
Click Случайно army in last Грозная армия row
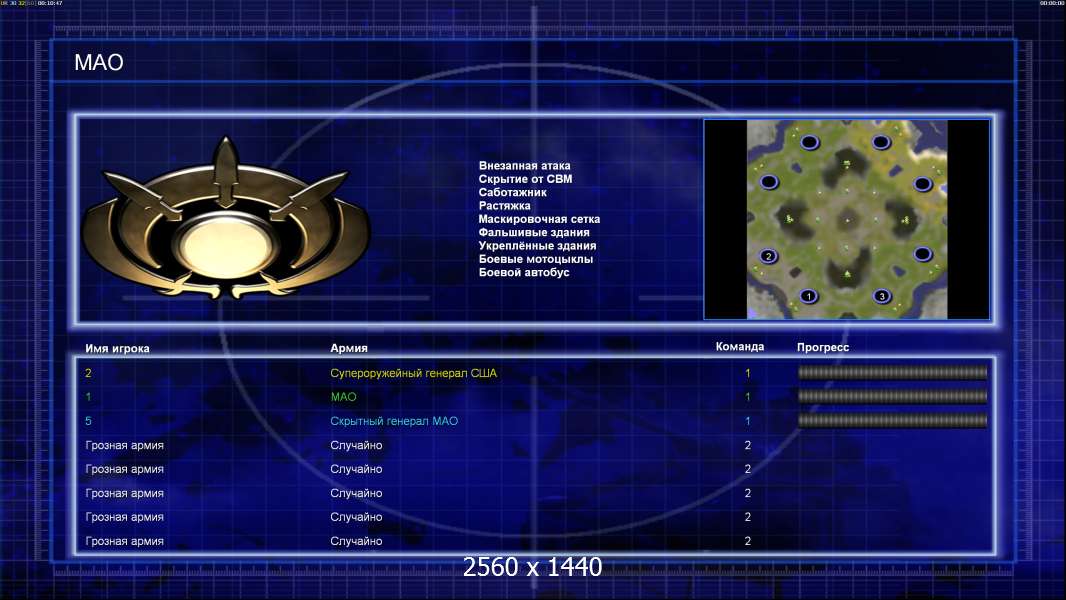pos(356,542)
